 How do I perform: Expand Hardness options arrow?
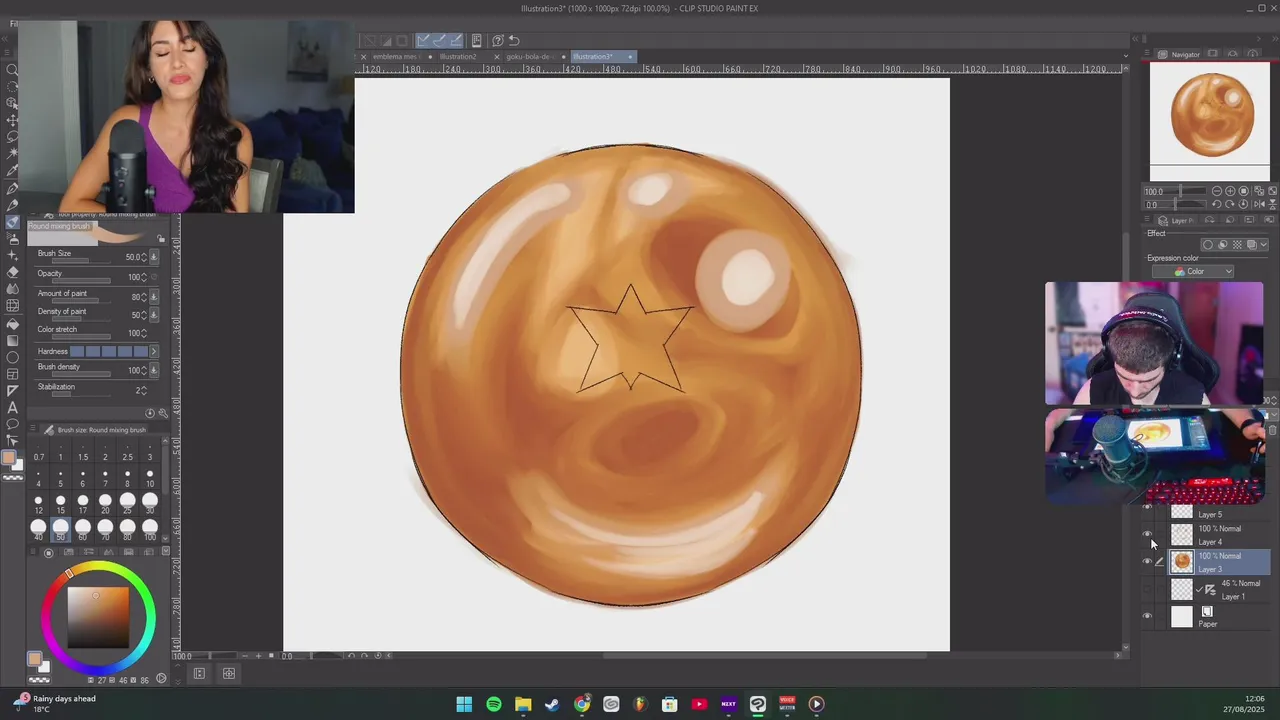154,351
